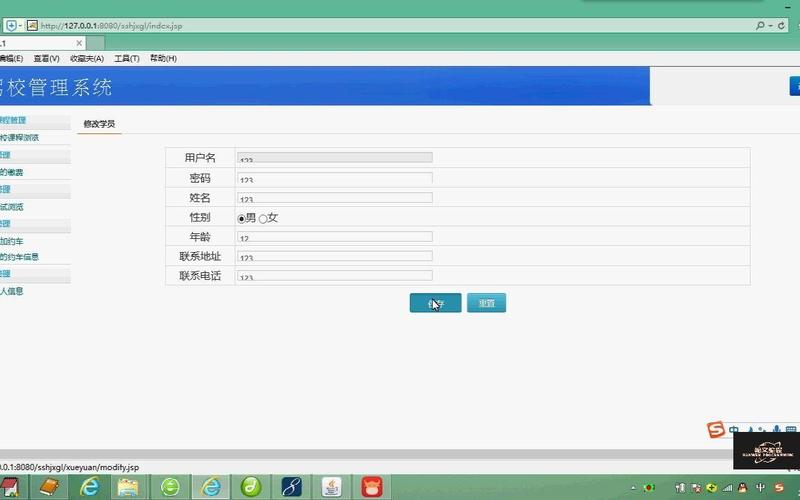Click the 联系地址 input field
800x500 pixels.
pos(335,256)
